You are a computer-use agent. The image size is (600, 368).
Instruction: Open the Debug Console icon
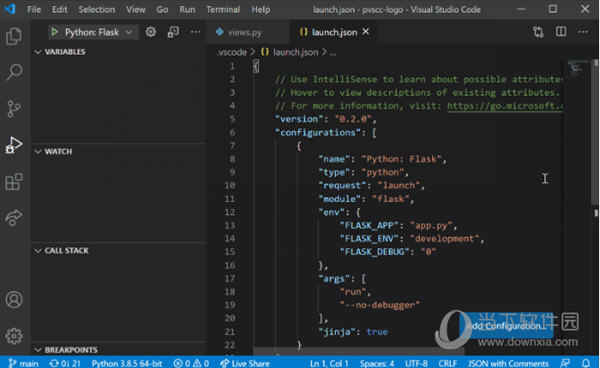point(173,32)
